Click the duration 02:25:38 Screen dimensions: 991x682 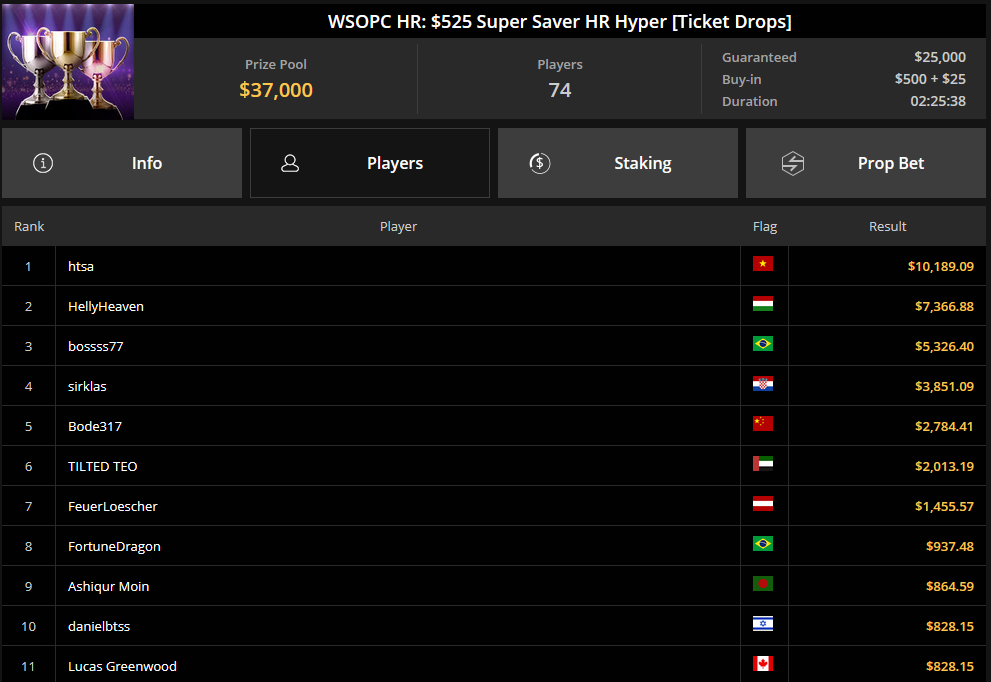[938, 101]
